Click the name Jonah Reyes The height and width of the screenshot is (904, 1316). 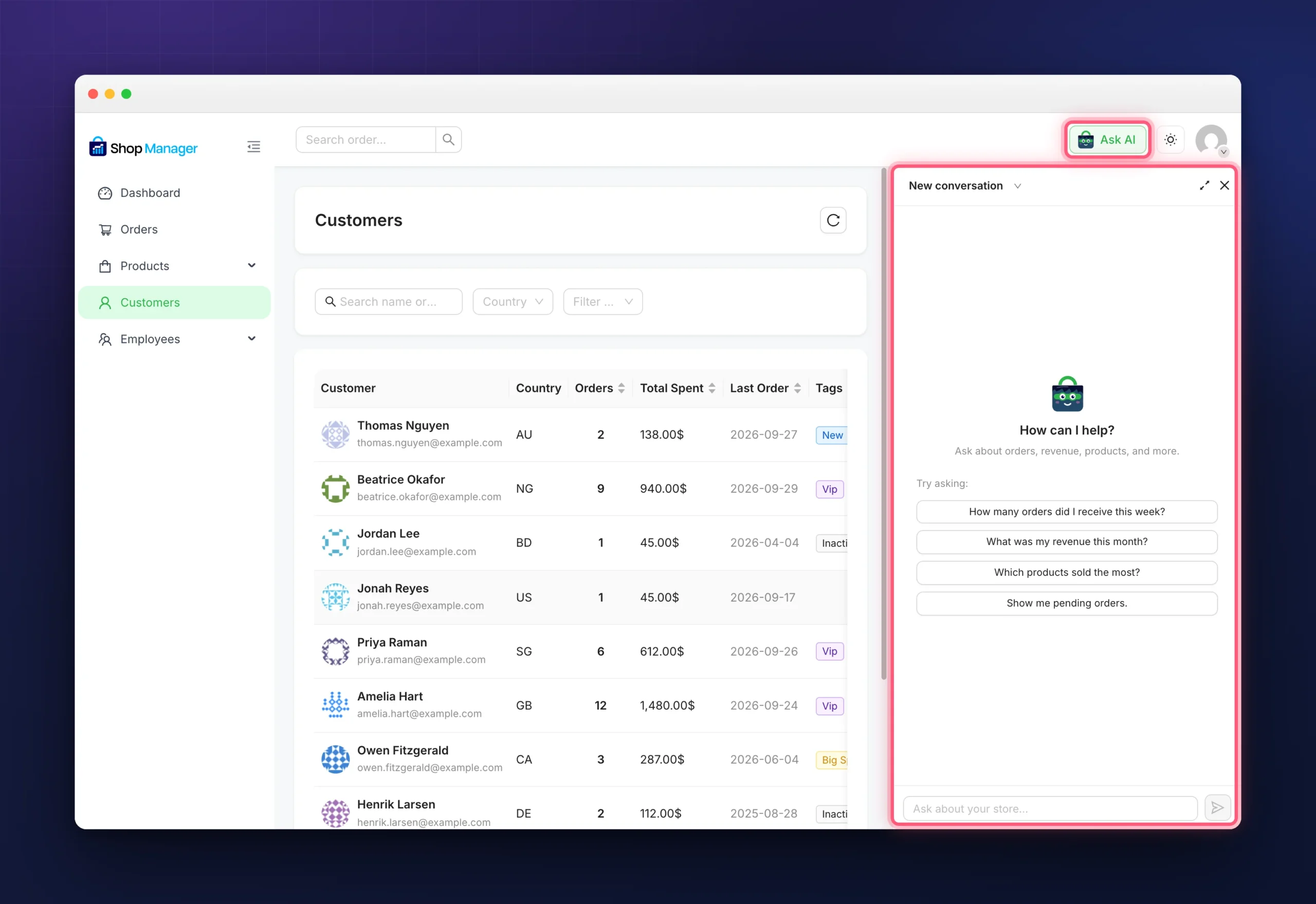(x=393, y=588)
